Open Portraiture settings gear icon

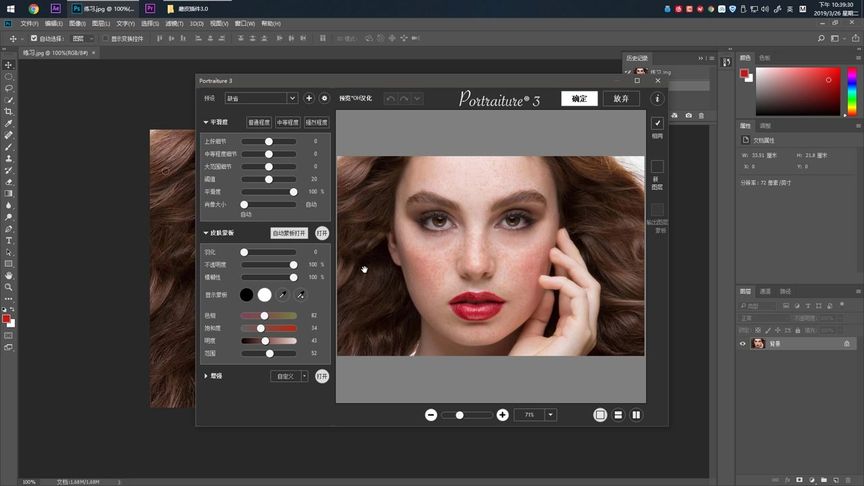(x=324, y=99)
